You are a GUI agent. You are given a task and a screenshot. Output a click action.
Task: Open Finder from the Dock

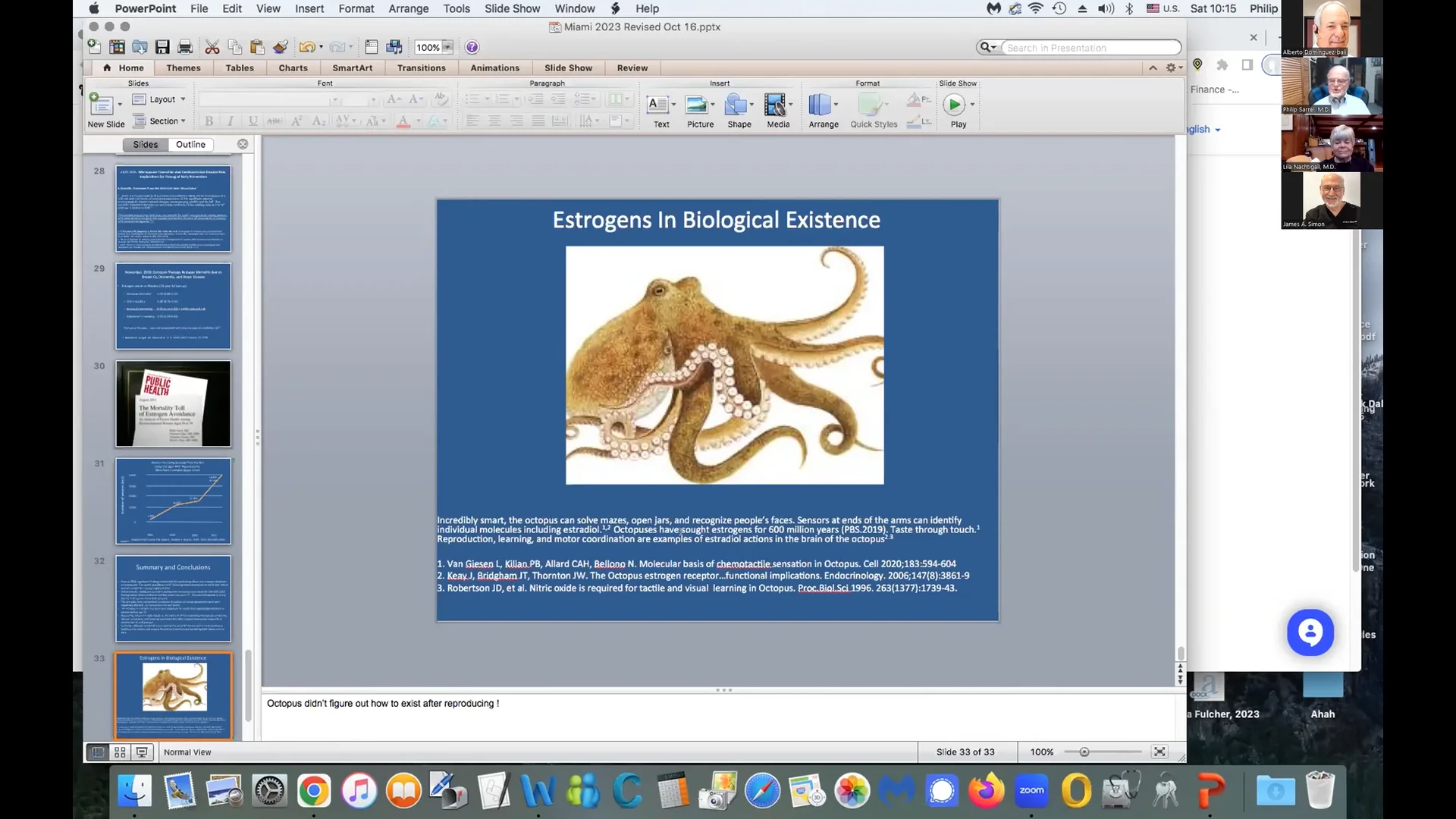(x=134, y=791)
